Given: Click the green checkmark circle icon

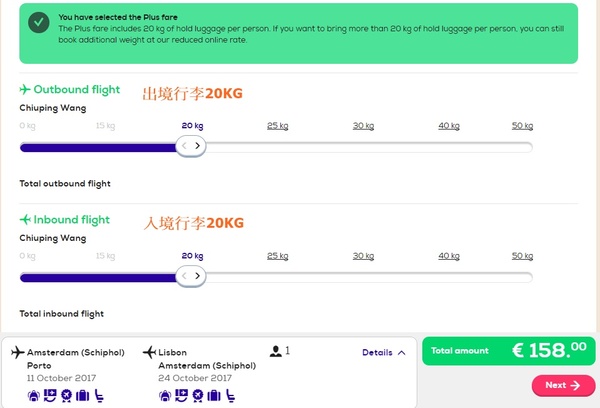Looking at the screenshot, I should [39, 24].
